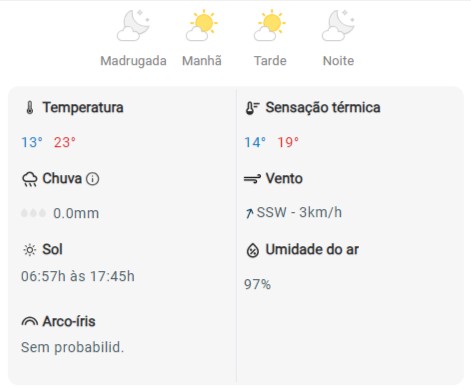Select the Tarde sun and cloud icon

270,26
